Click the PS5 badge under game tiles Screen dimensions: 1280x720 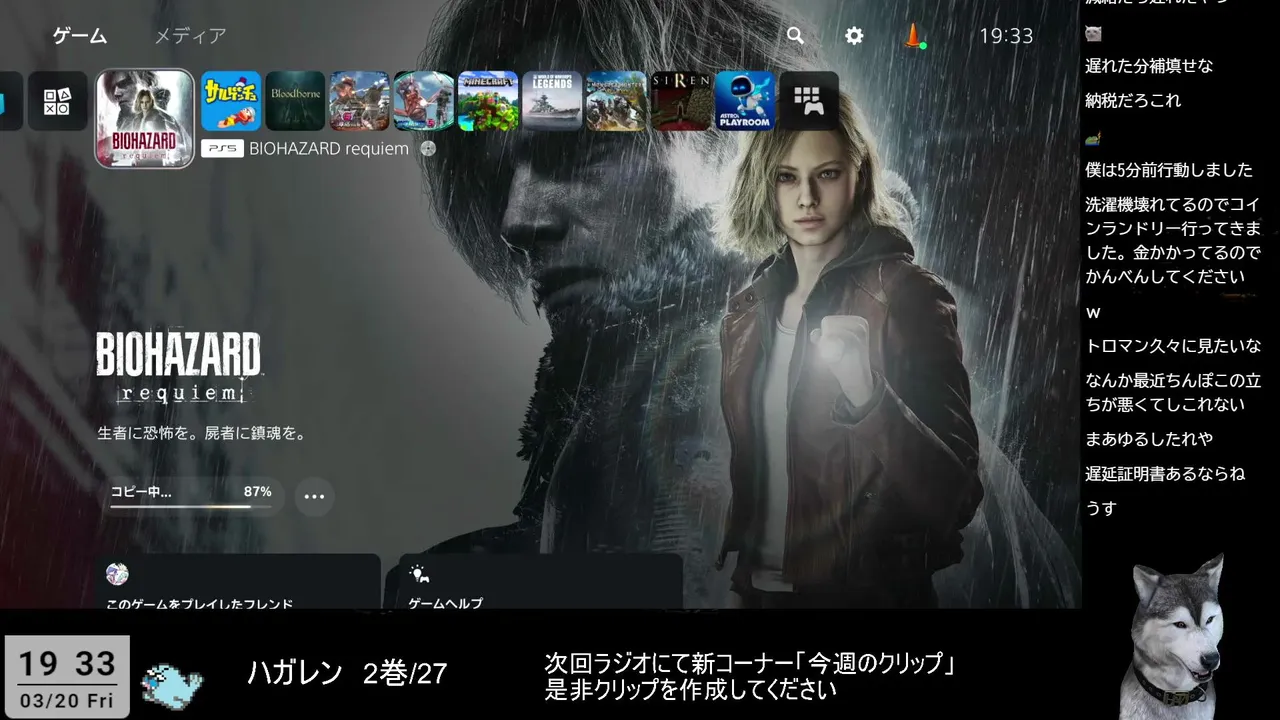coord(222,148)
